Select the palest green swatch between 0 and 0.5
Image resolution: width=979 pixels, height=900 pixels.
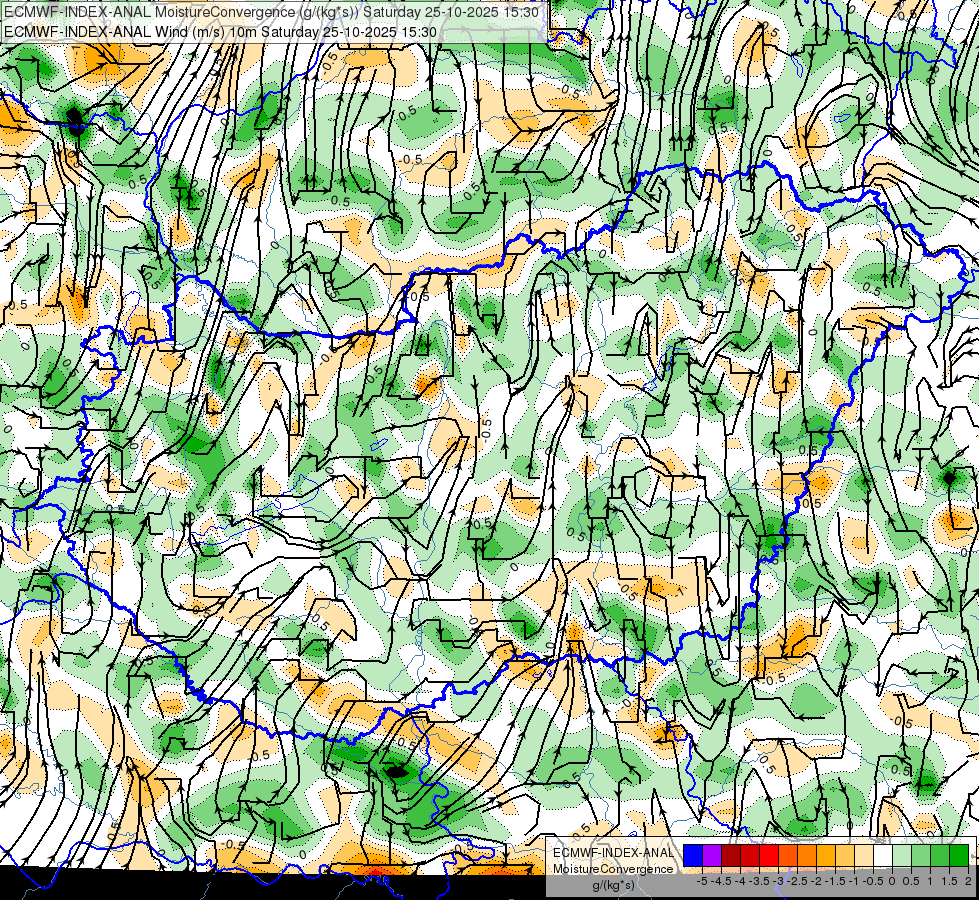[902, 856]
